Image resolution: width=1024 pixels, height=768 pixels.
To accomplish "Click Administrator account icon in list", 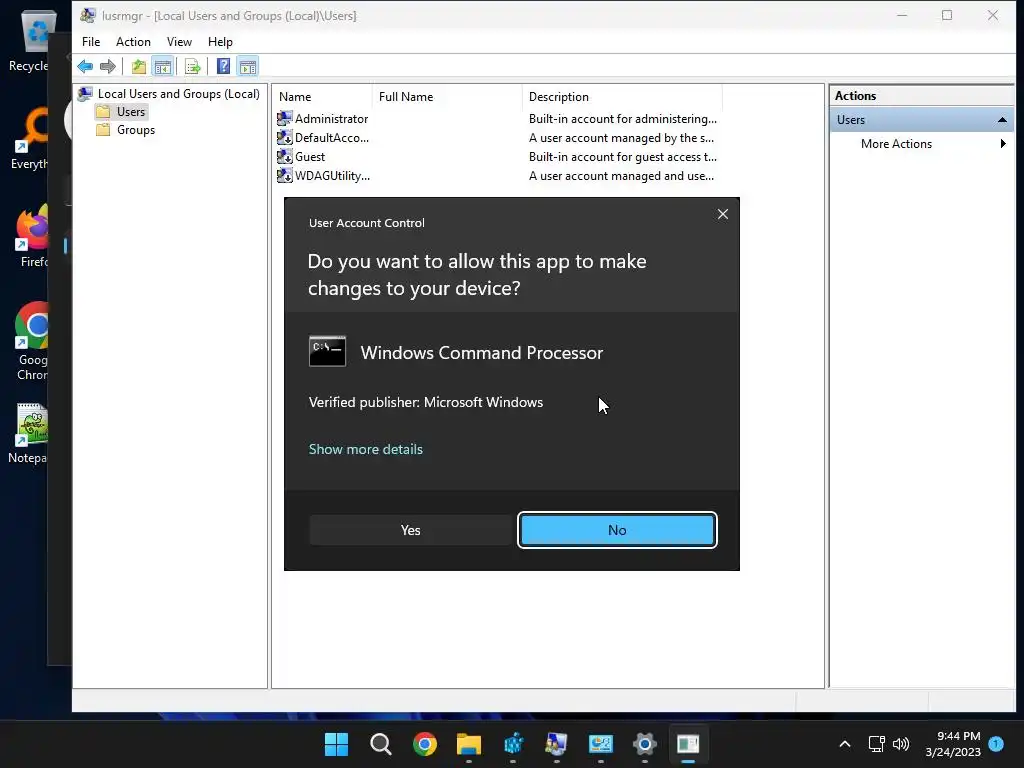I will pos(284,118).
